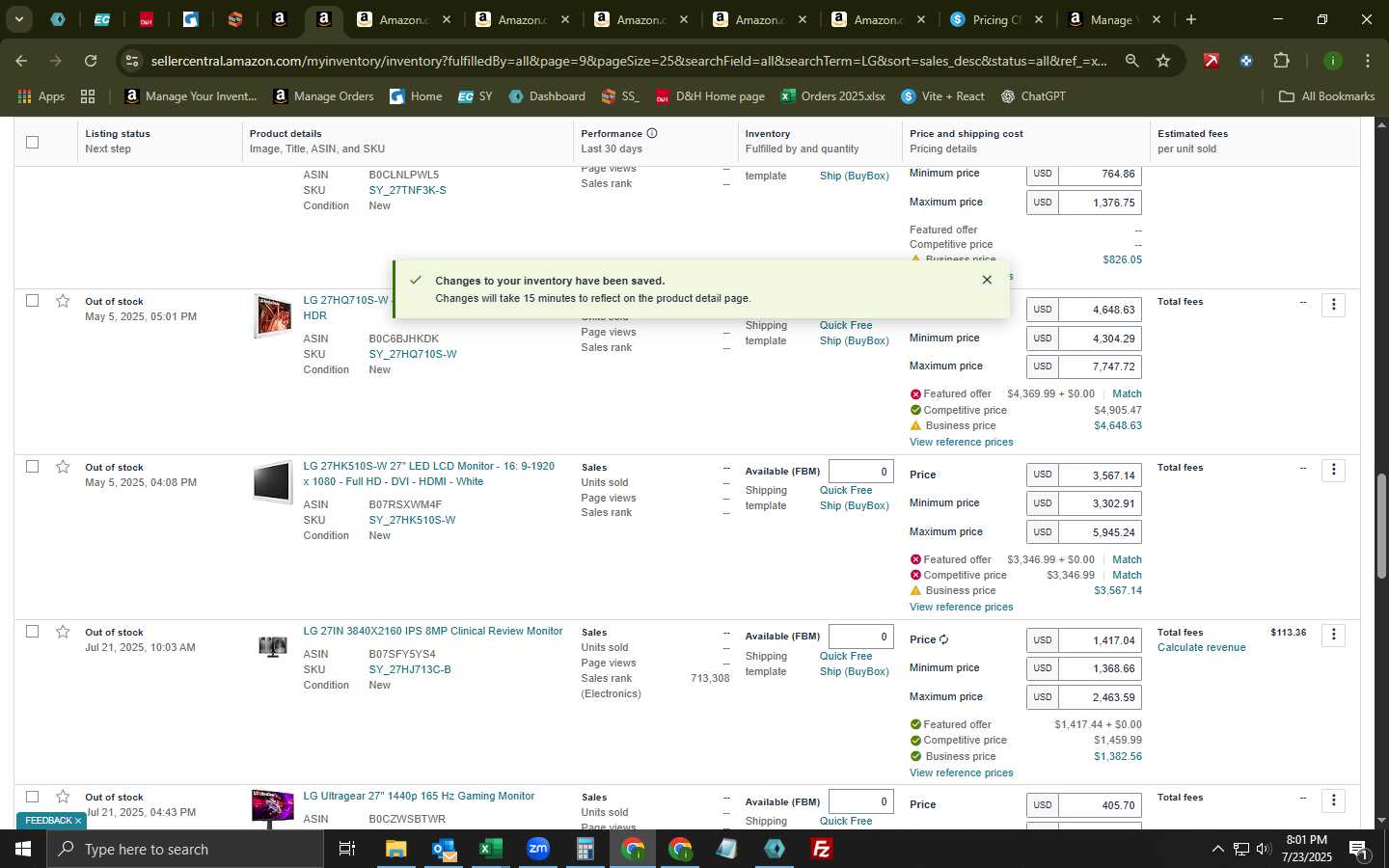The height and width of the screenshot is (868, 1389).
Task: Open D&H Home page bookmark
Action: point(709,96)
